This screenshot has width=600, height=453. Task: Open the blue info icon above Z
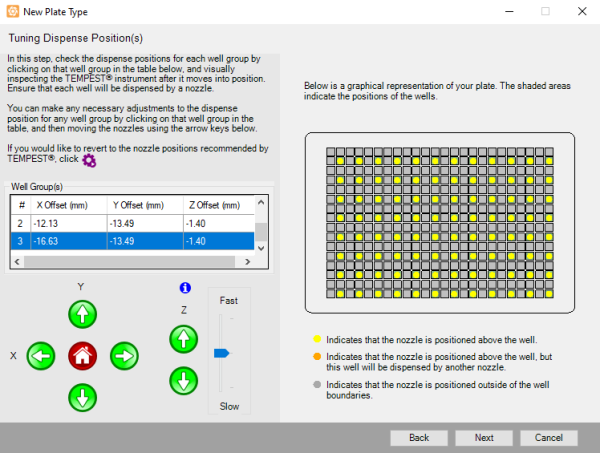point(185,288)
